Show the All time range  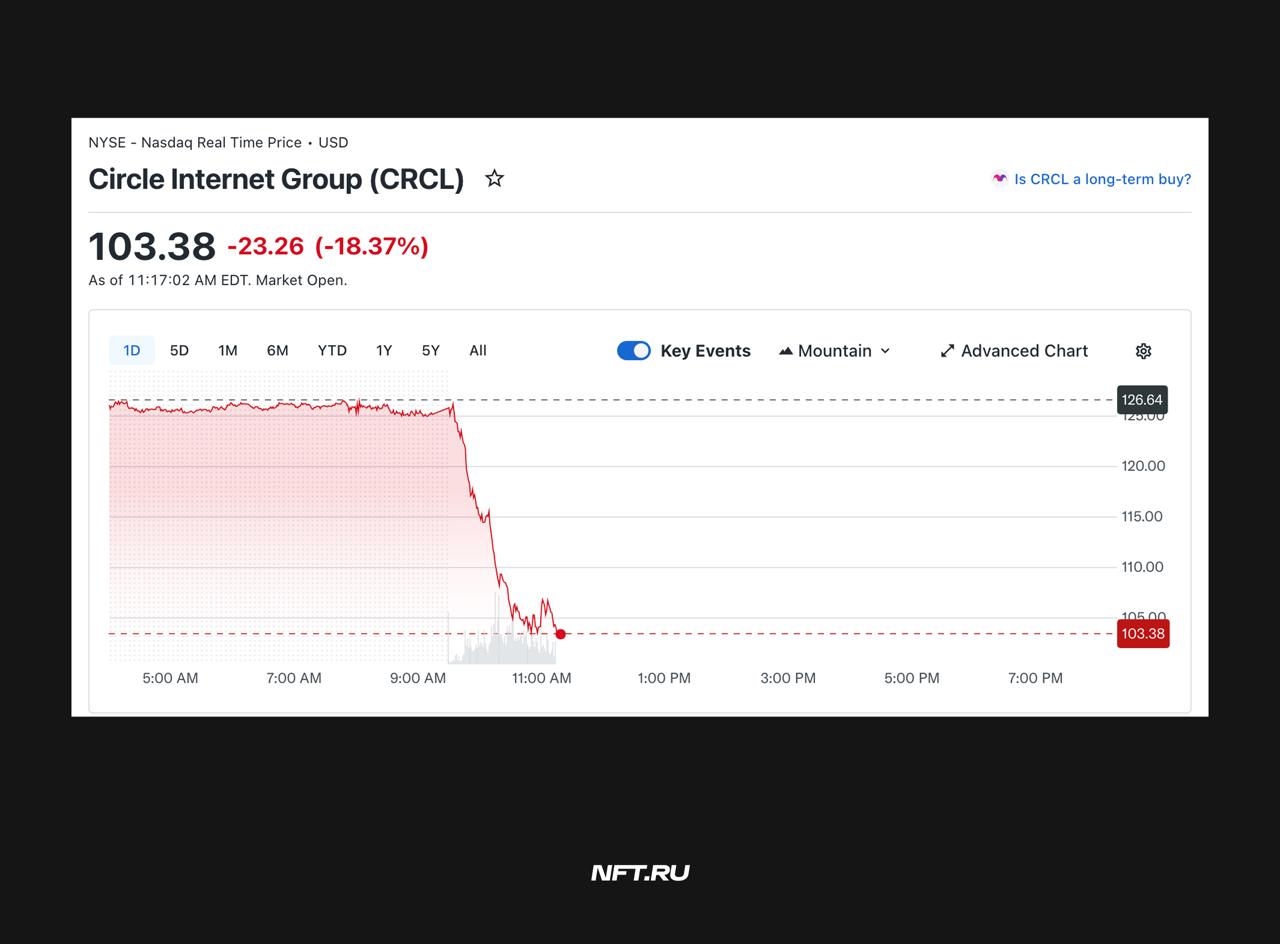478,350
